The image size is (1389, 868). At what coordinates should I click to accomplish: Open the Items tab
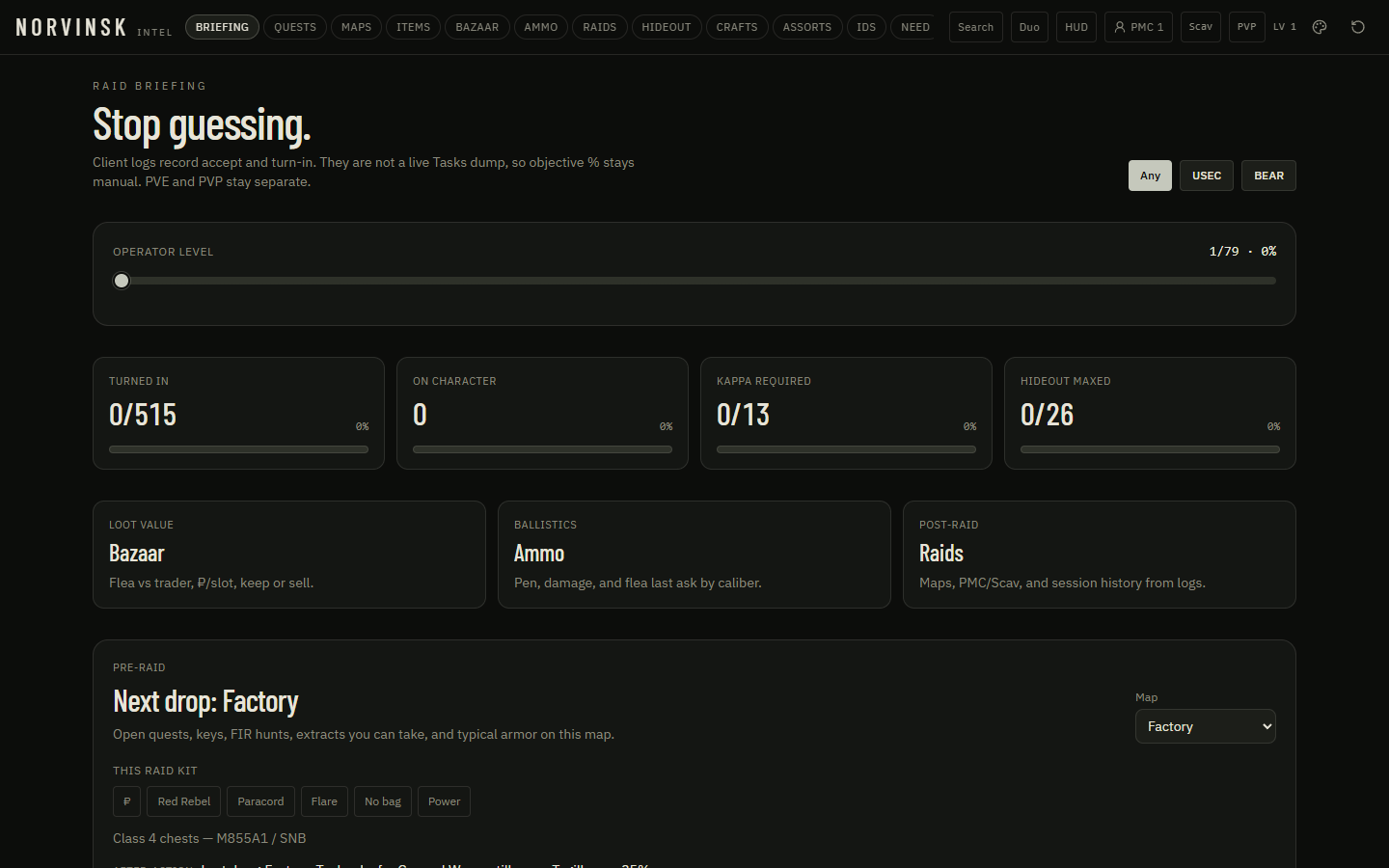(x=414, y=27)
